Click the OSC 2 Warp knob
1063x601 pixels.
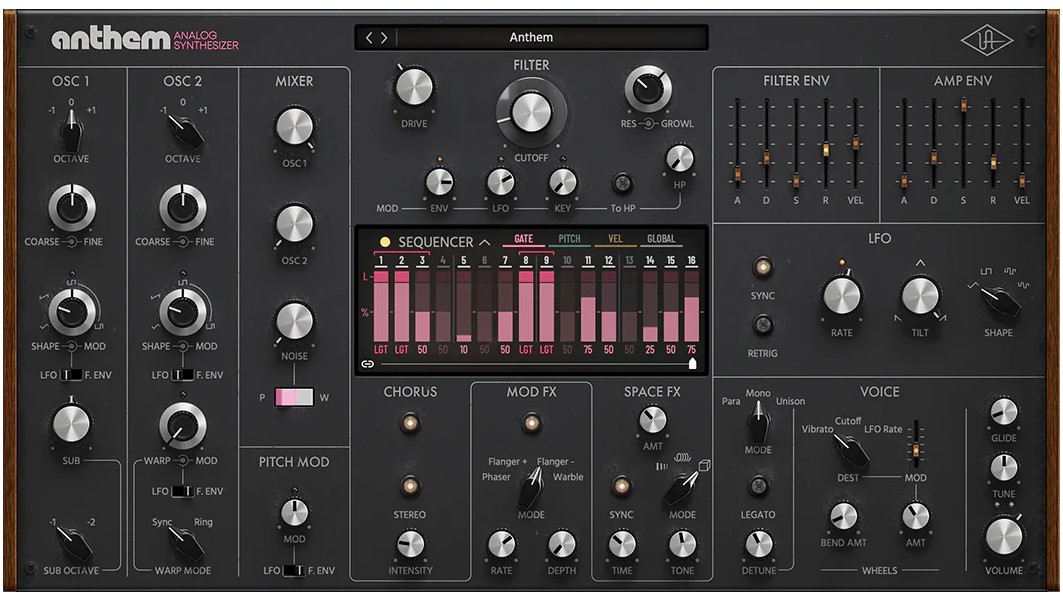pos(182,426)
